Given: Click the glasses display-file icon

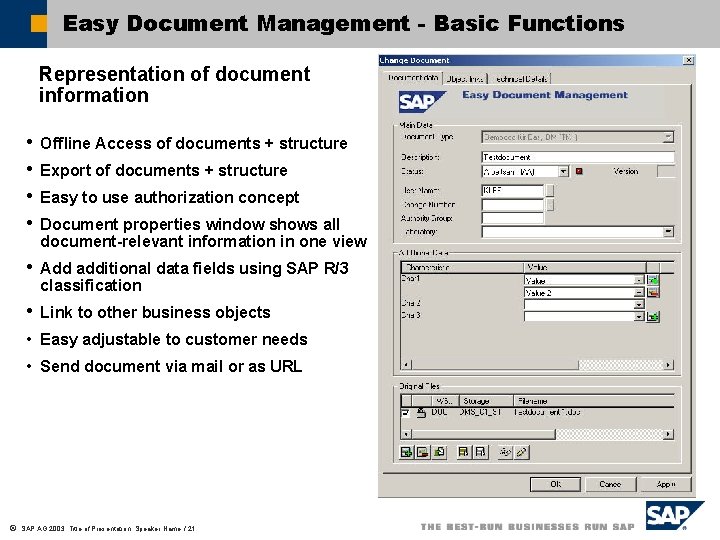Looking at the screenshot, I should pyautogui.click(x=505, y=452).
